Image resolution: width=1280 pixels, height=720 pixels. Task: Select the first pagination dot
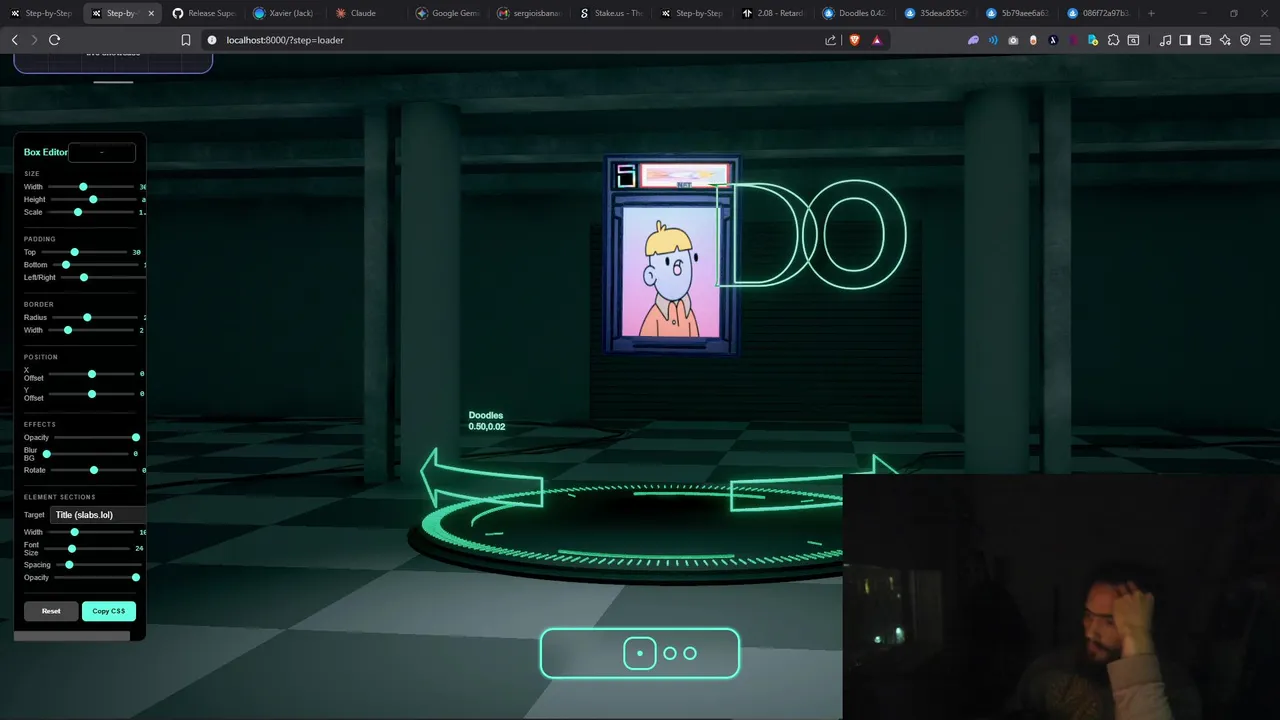click(640, 653)
